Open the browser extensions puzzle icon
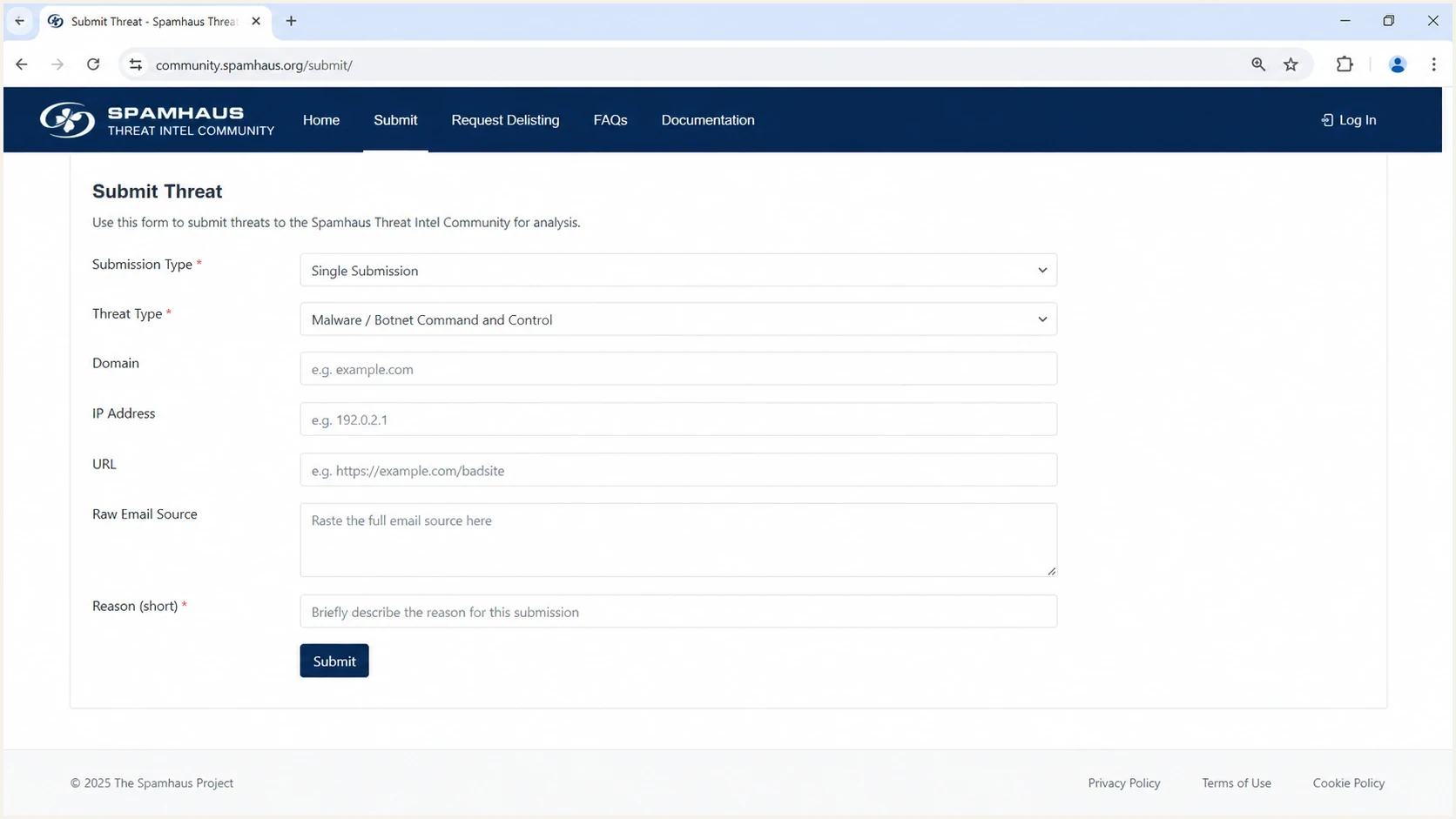This screenshot has height=819, width=1456. pyautogui.click(x=1345, y=64)
